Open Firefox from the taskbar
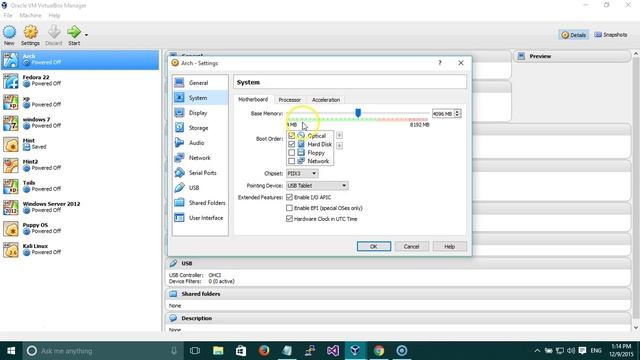Viewport: 640px width, 360px height. coord(264,351)
